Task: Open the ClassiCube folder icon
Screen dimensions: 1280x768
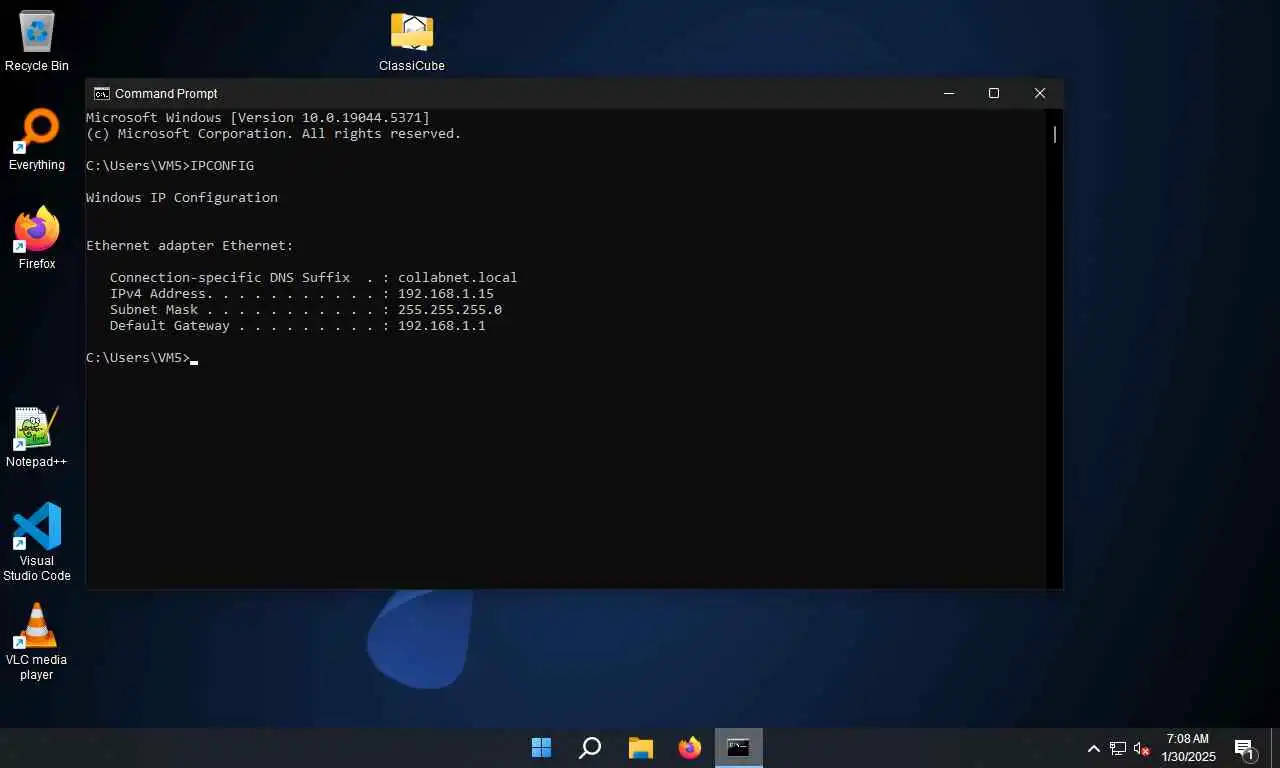Action: tap(411, 41)
